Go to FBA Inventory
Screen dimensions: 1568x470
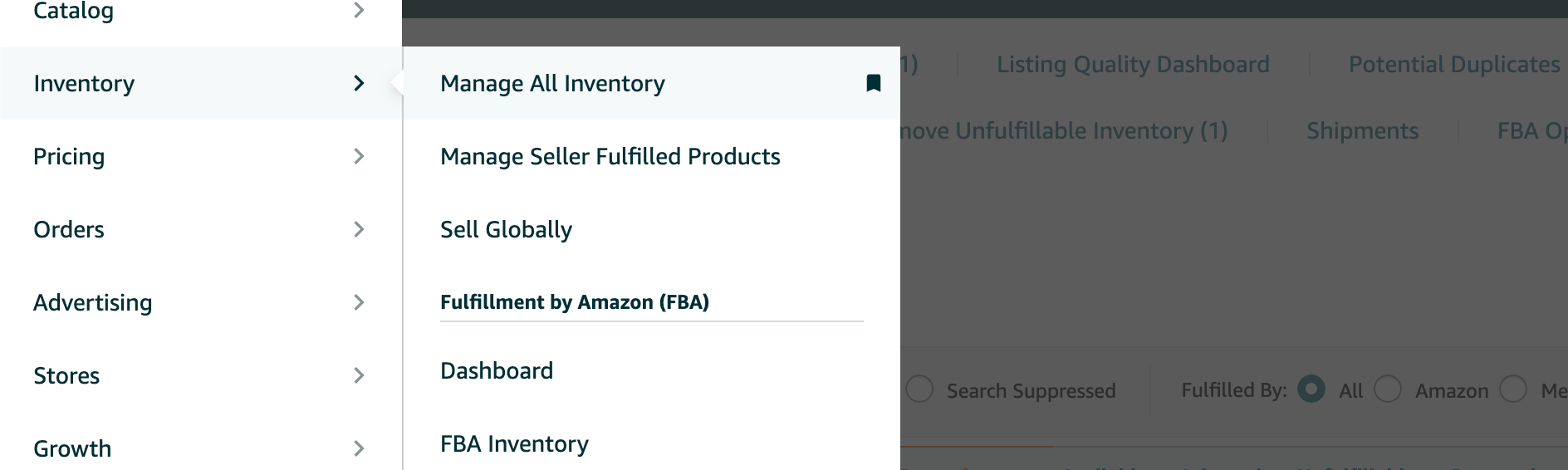pos(514,443)
